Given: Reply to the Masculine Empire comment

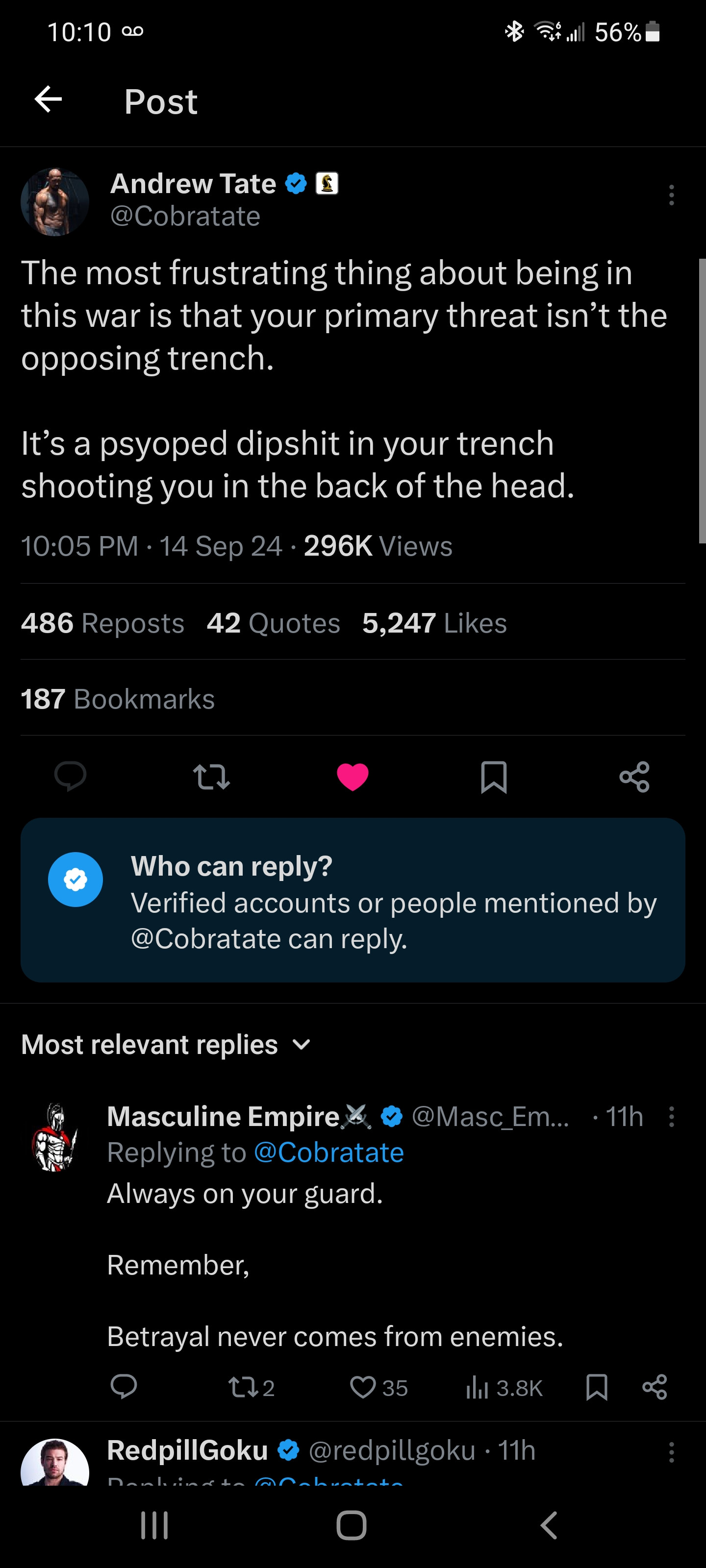Looking at the screenshot, I should point(124,1387).
